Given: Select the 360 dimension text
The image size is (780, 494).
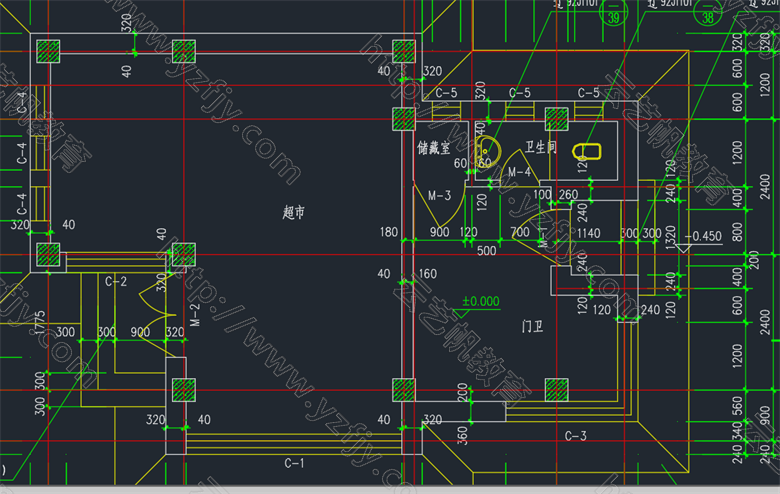Looking at the screenshot, I should [463, 436].
